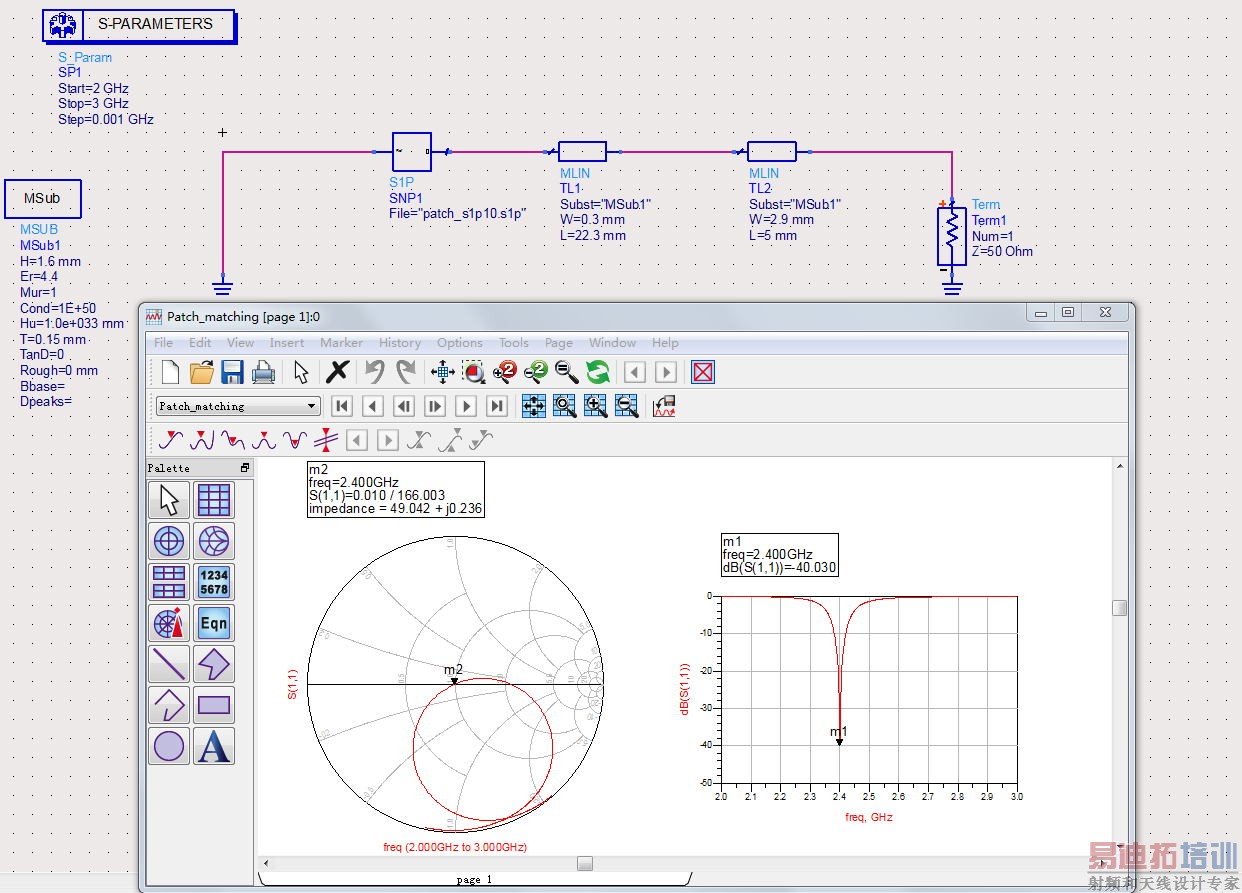Viewport: 1242px width, 893px height.
Task: Go to the first page button
Action: pyautogui.click(x=342, y=406)
